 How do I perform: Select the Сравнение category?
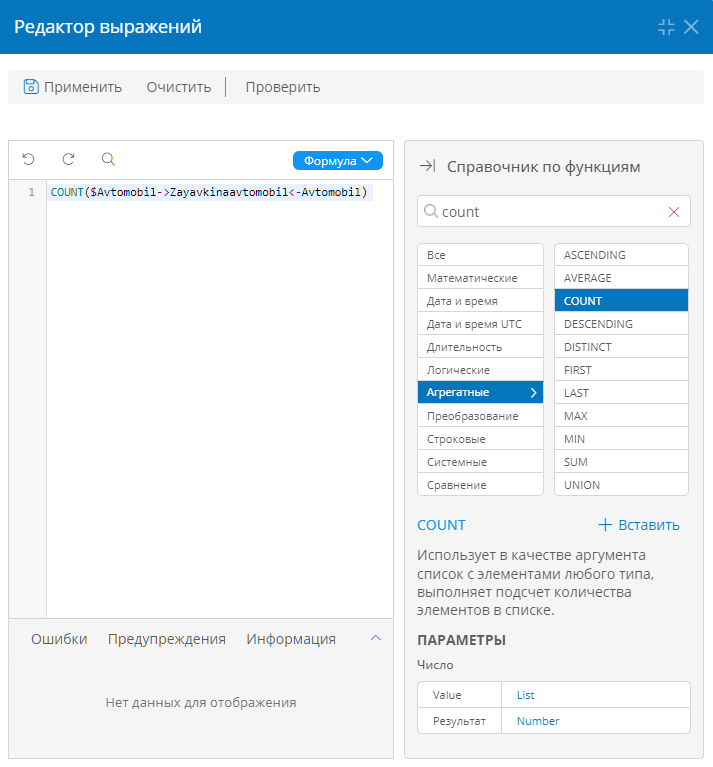tap(480, 485)
